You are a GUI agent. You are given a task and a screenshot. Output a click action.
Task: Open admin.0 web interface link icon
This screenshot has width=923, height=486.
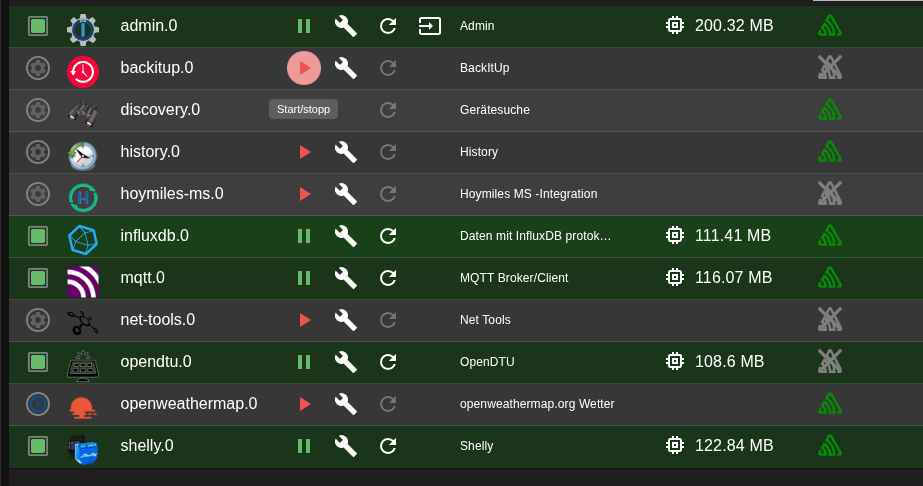pyautogui.click(x=429, y=26)
